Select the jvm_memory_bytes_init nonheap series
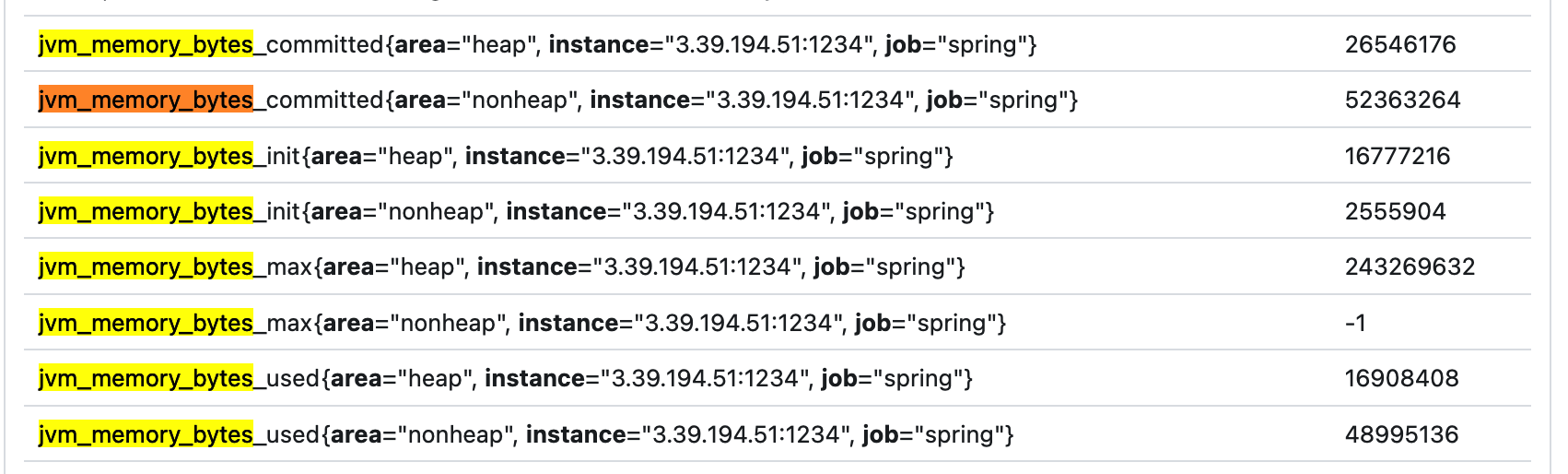 pos(516,211)
